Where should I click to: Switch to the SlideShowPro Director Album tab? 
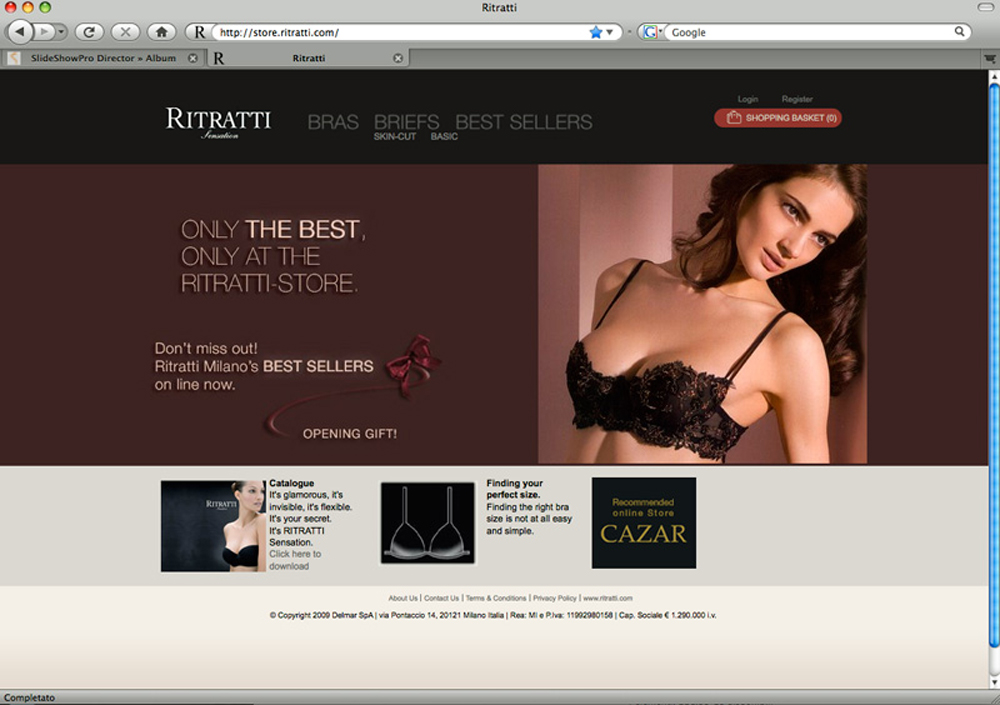tap(103, 58)
